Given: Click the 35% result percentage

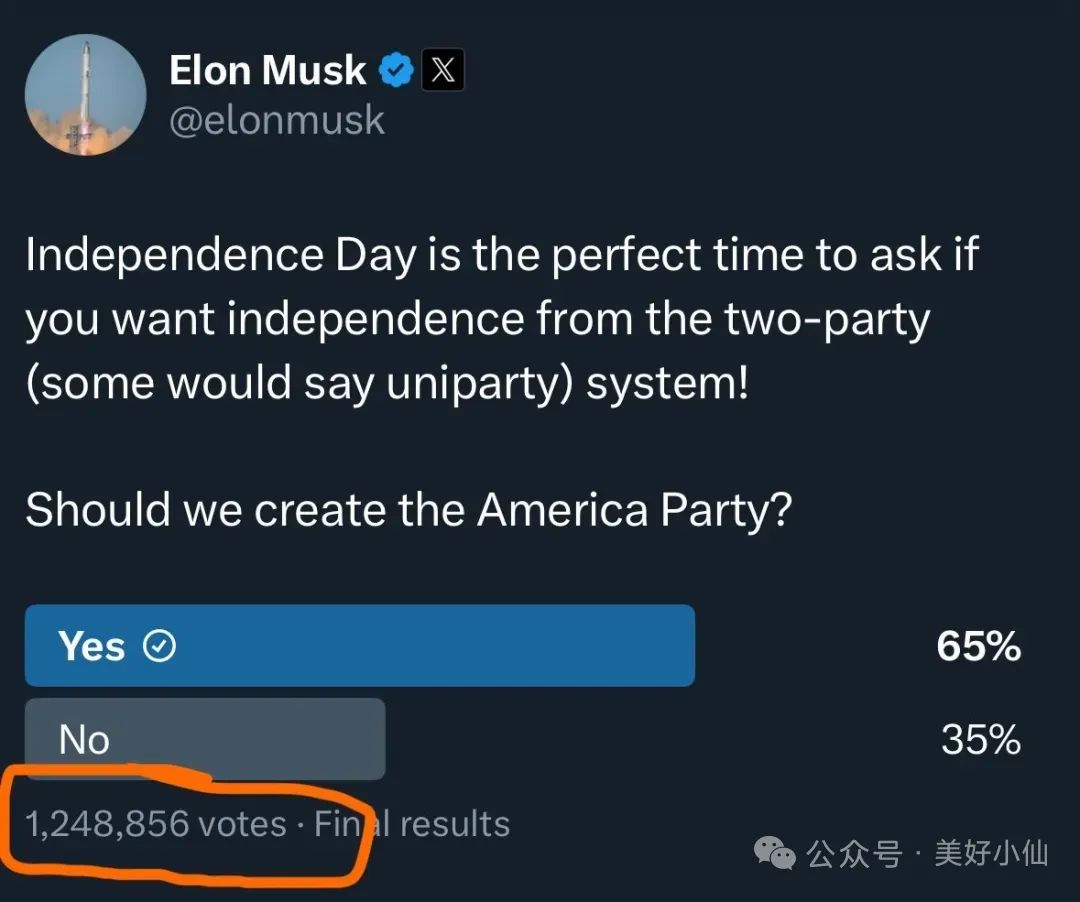Looking at the screenshot, I should point(981,740).
